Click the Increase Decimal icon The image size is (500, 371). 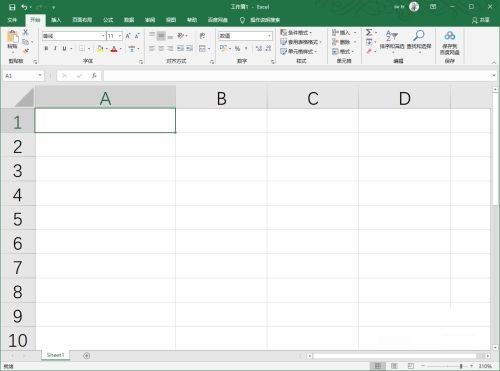[x=259, y=49]
